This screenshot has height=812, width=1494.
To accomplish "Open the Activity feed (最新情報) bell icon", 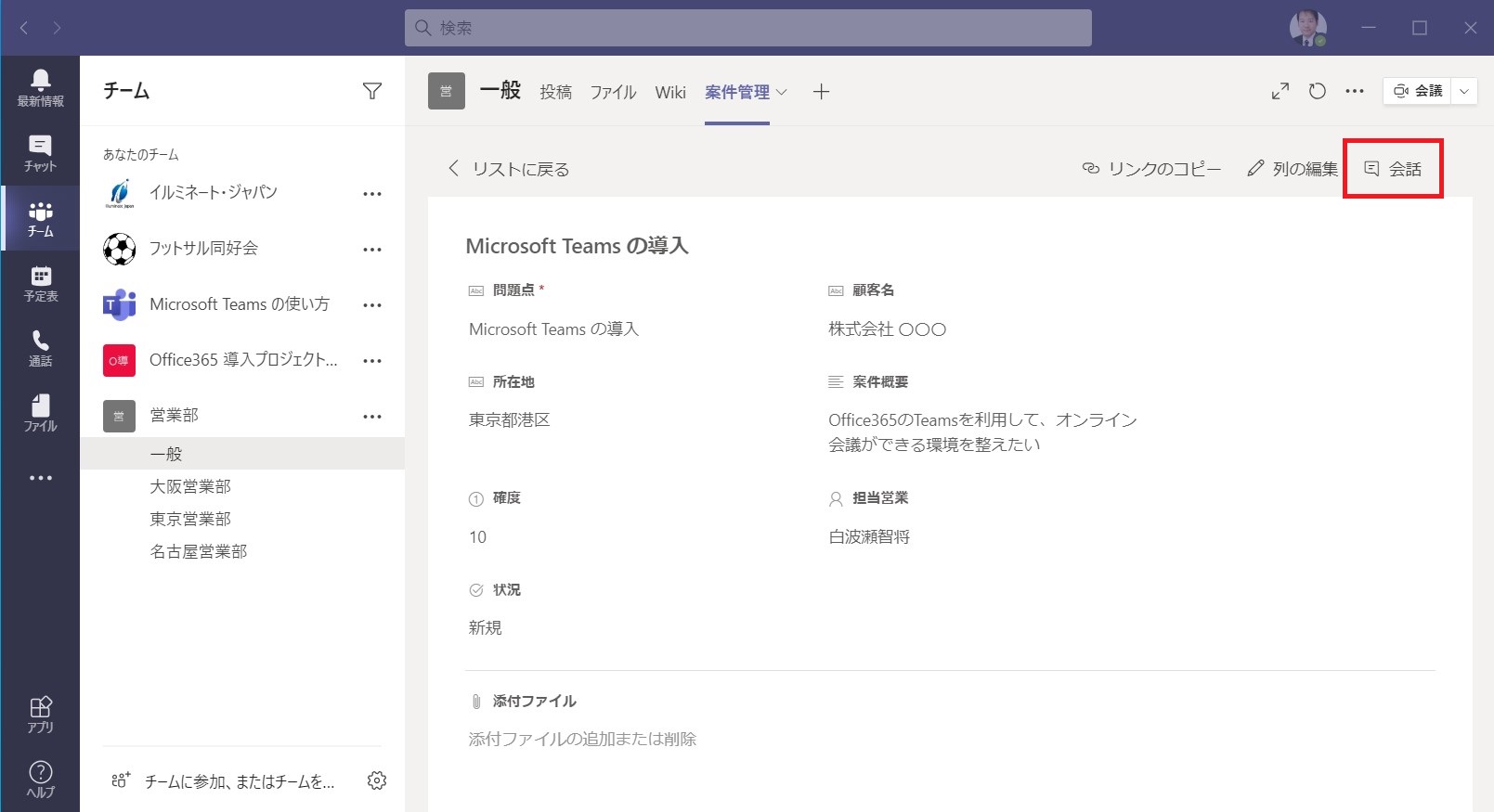I will (x=40, y=87).
